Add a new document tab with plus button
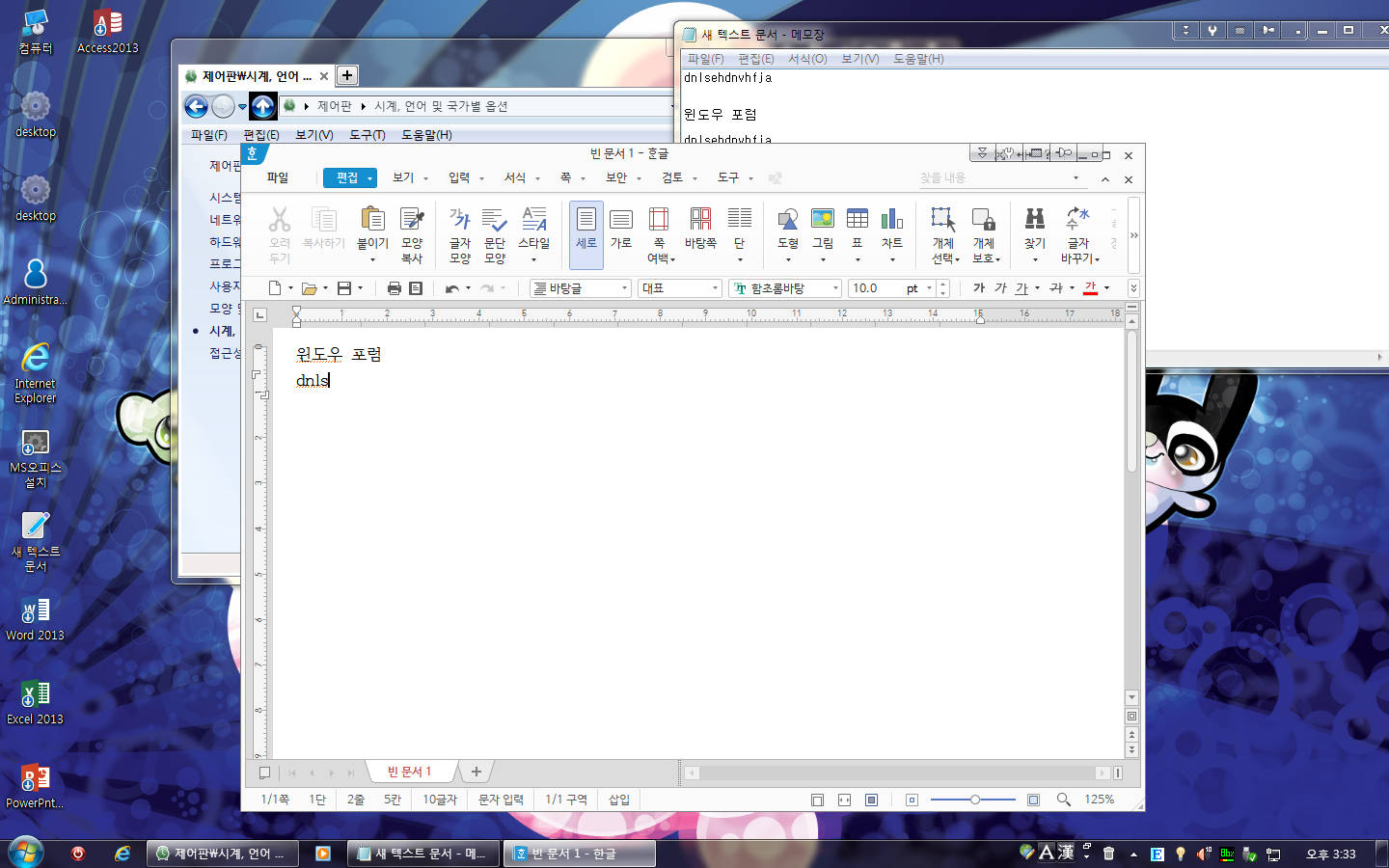 pyautogui.click(x=476, y=772)
